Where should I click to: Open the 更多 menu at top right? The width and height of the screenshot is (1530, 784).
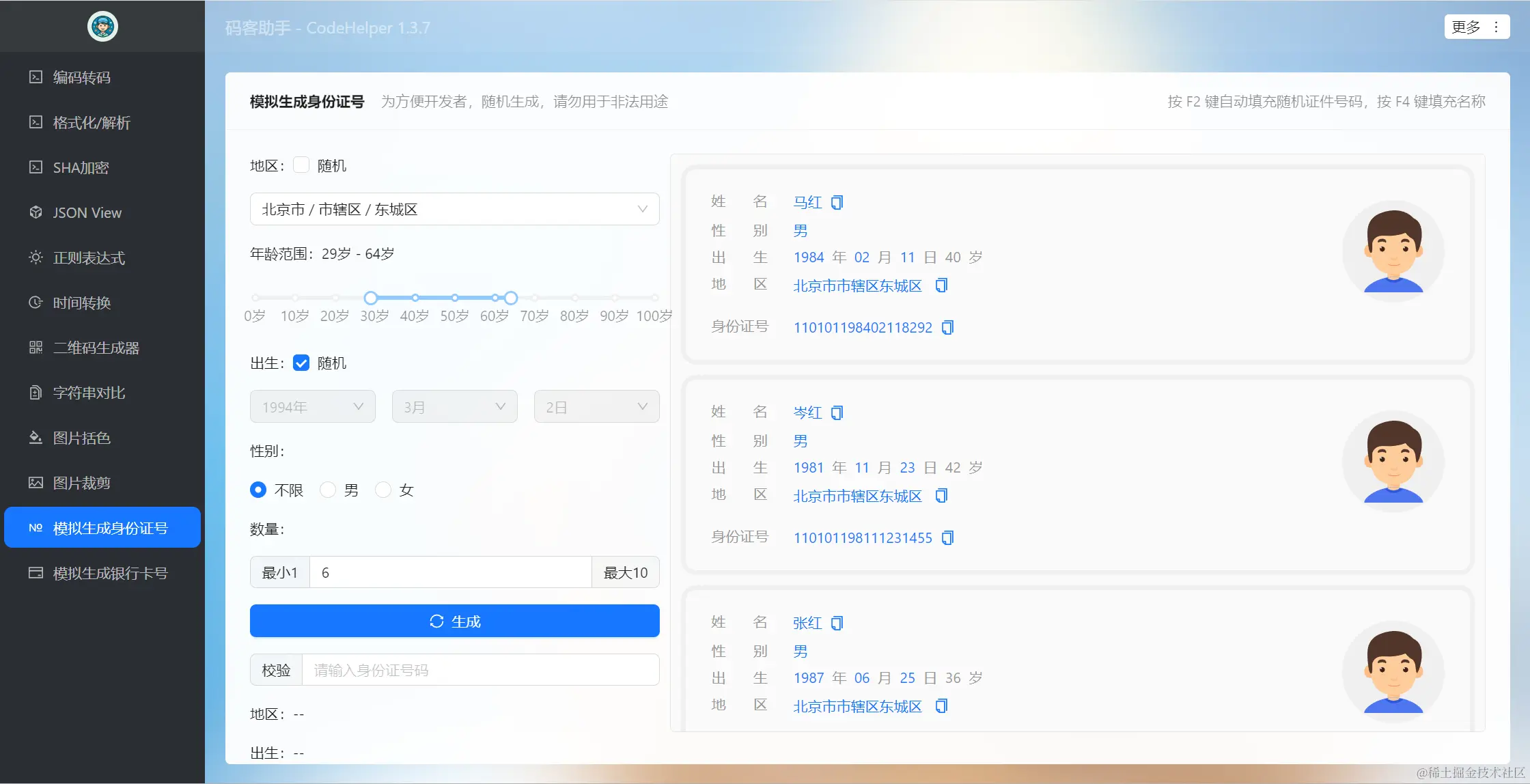[x=1476, y=27]
